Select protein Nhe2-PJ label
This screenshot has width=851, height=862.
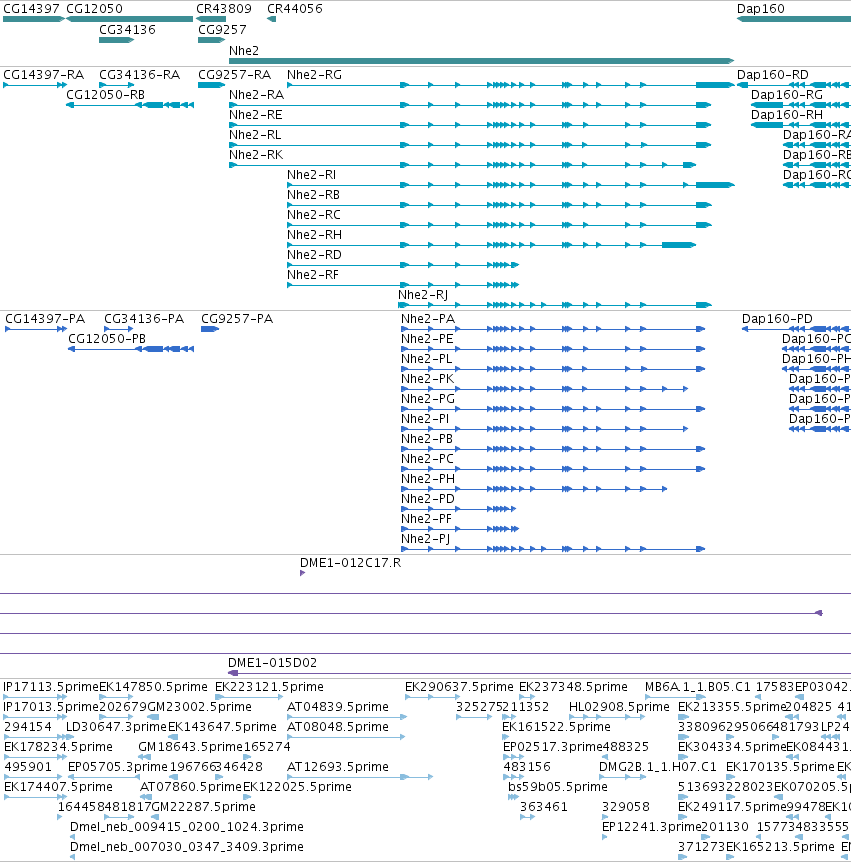pos(426,539)
